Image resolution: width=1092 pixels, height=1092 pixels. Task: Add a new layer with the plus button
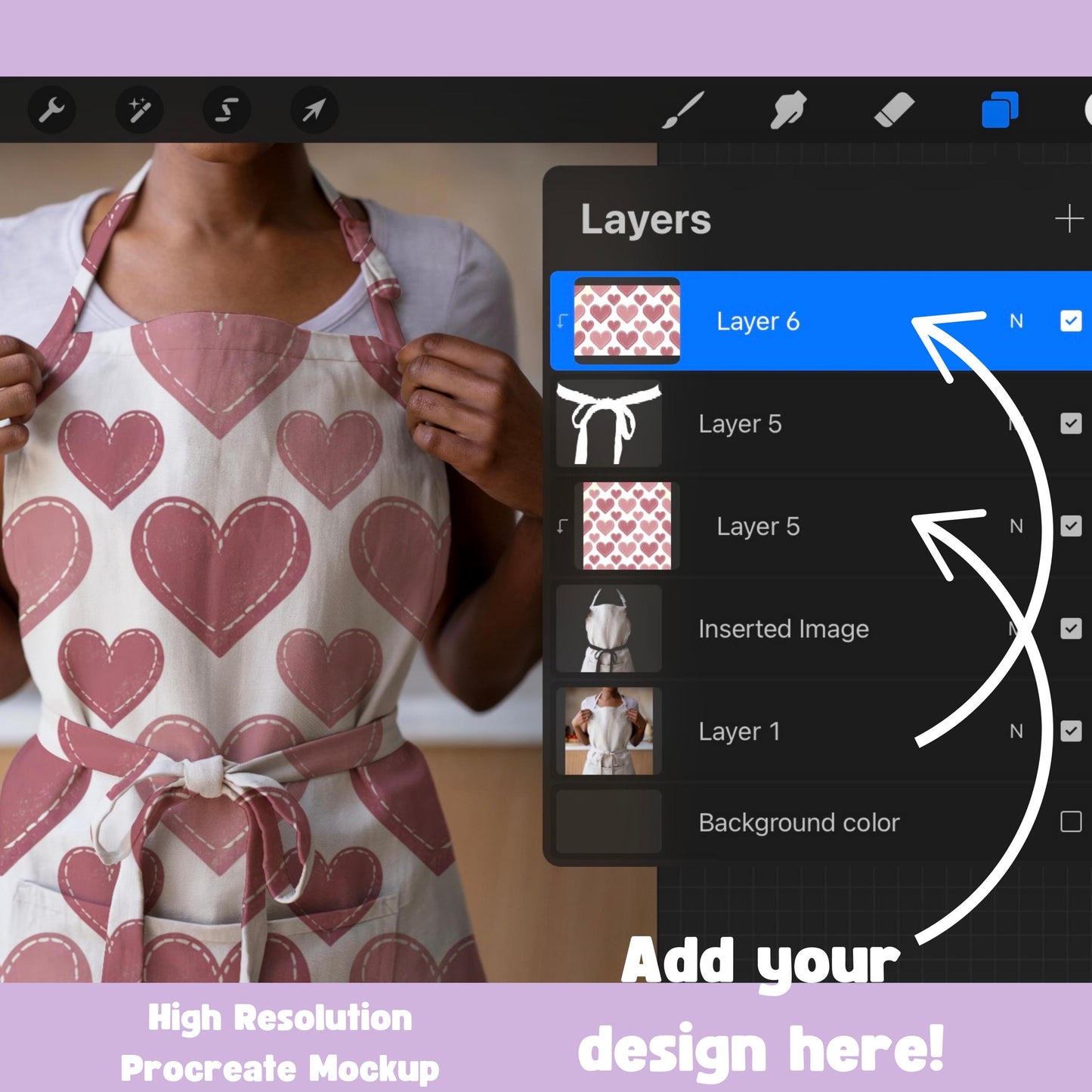[x=1070, y=218]
